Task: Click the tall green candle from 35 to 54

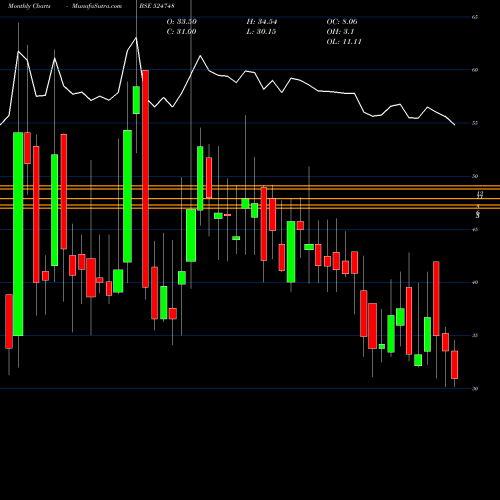Action: click(x=18, y=234)
